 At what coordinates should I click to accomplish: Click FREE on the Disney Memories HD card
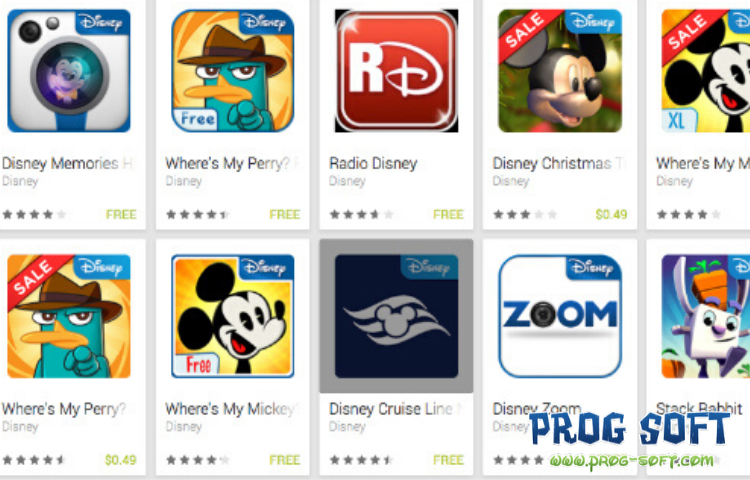(121, 214)
